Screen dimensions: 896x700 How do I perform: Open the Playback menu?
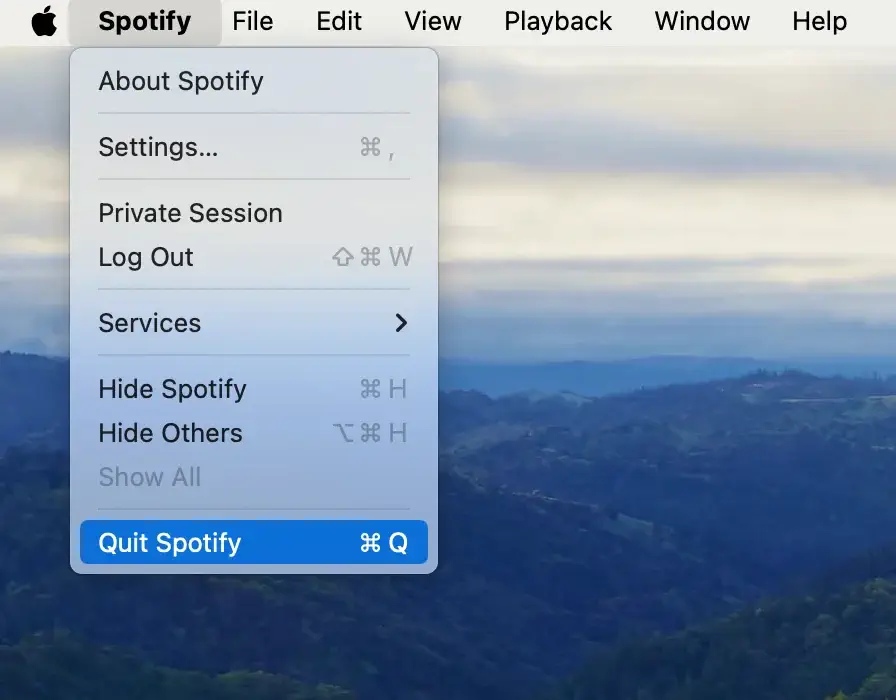click(557, 21)
